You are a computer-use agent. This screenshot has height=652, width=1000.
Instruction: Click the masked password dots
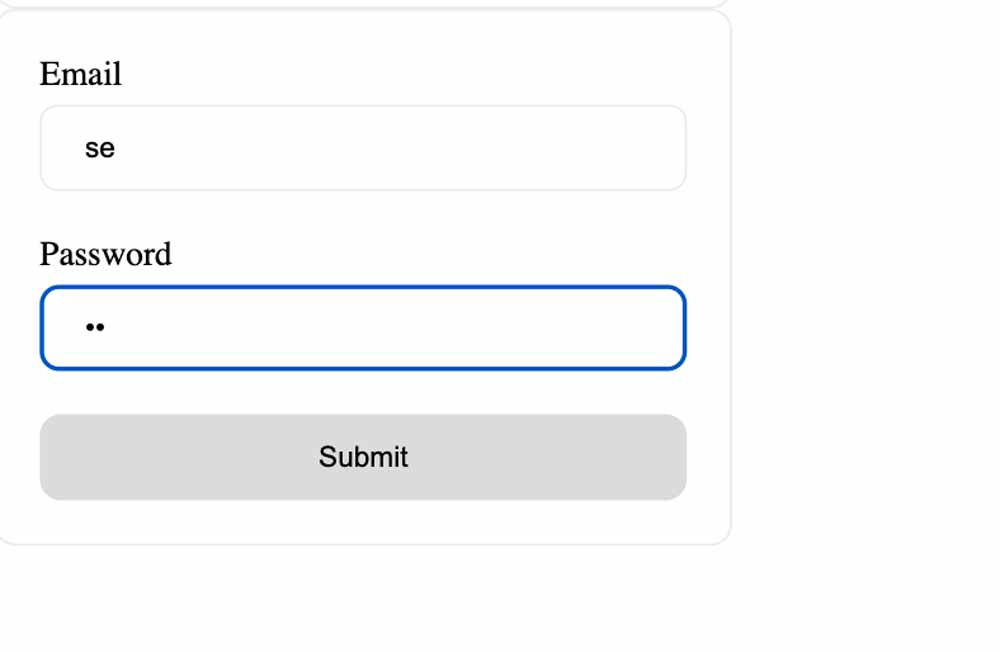94,328
